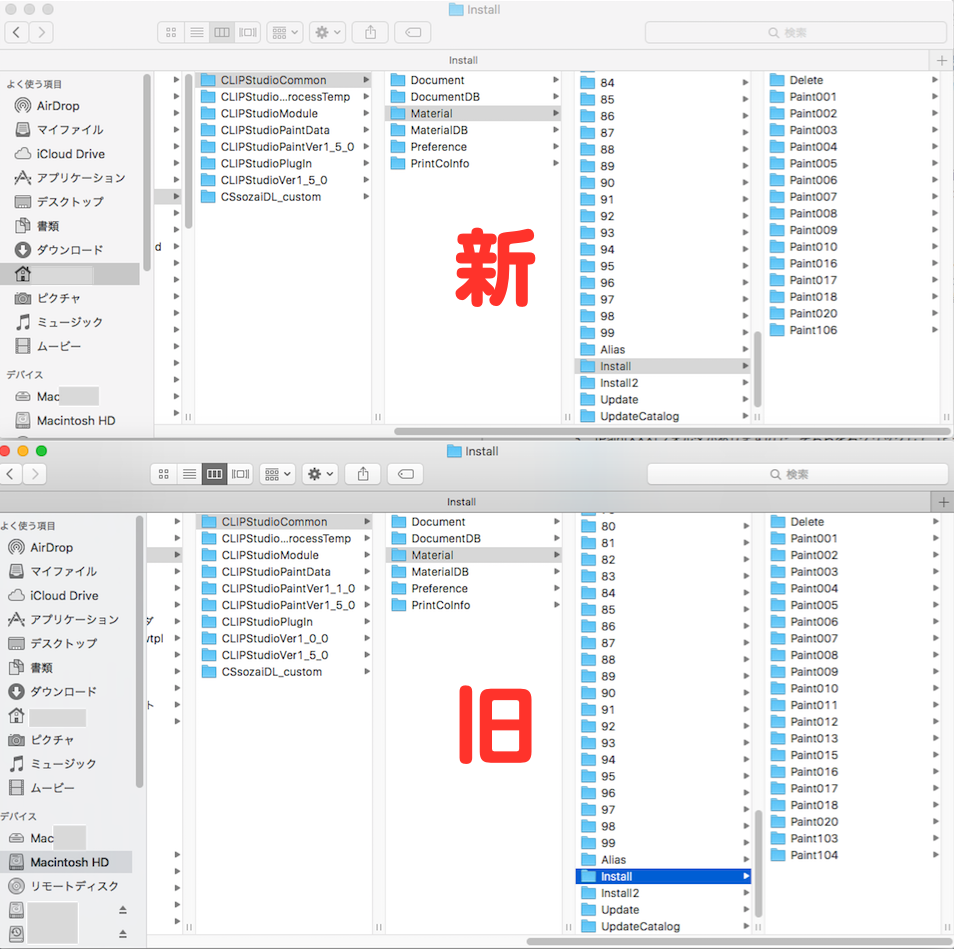Switch bottom window to column view

pyautogui.click(x=215, y=474)
